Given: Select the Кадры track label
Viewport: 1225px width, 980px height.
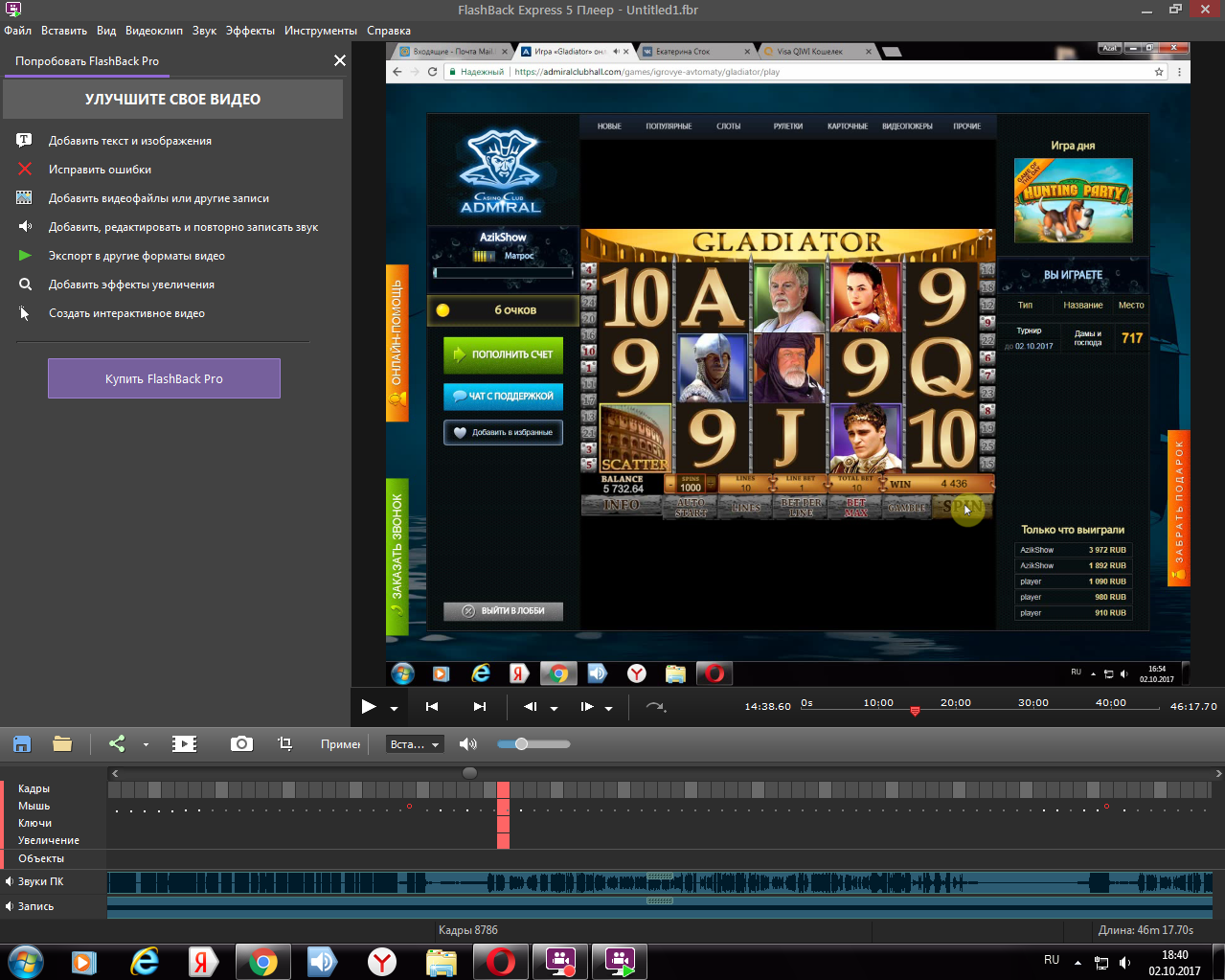Looking at the screenshot, I should coord(34,788).
